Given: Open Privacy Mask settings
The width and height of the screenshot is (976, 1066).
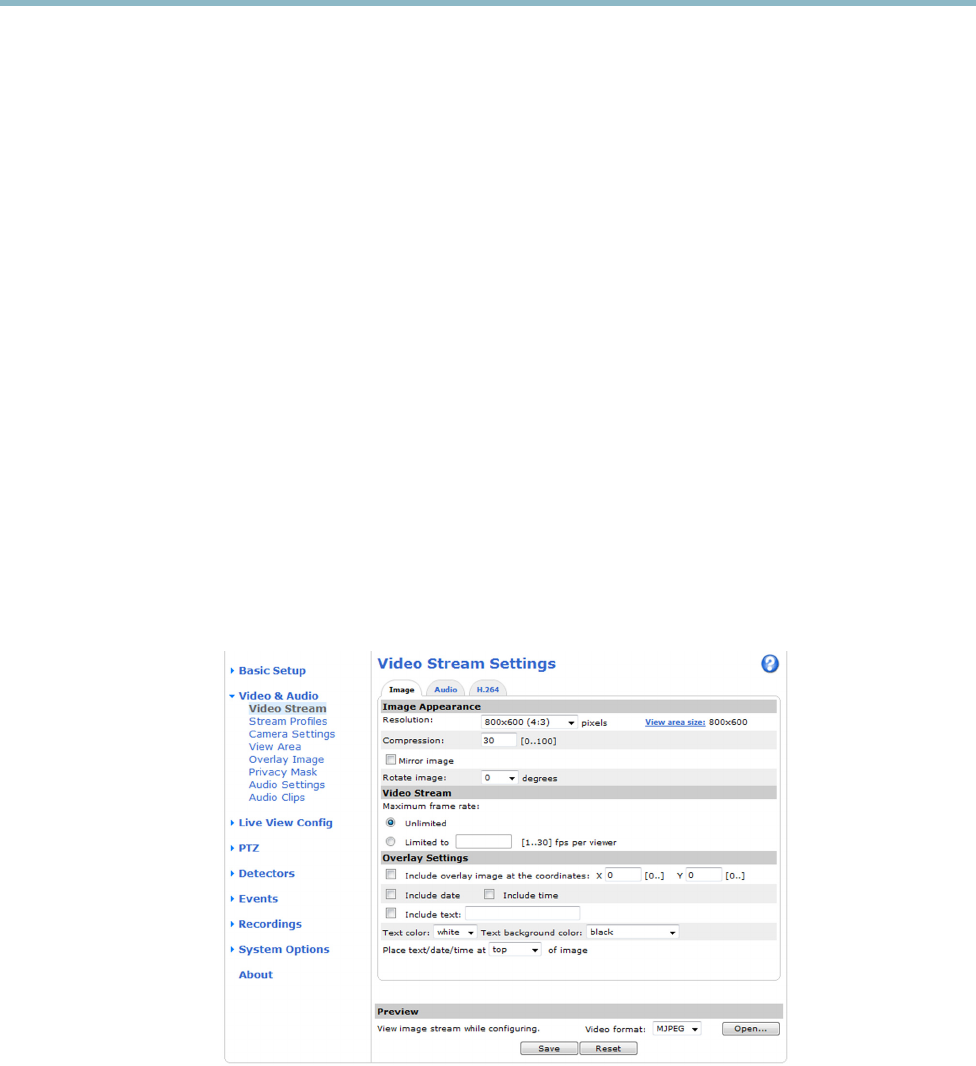Looking at the screenshot, I should [283, 772].
